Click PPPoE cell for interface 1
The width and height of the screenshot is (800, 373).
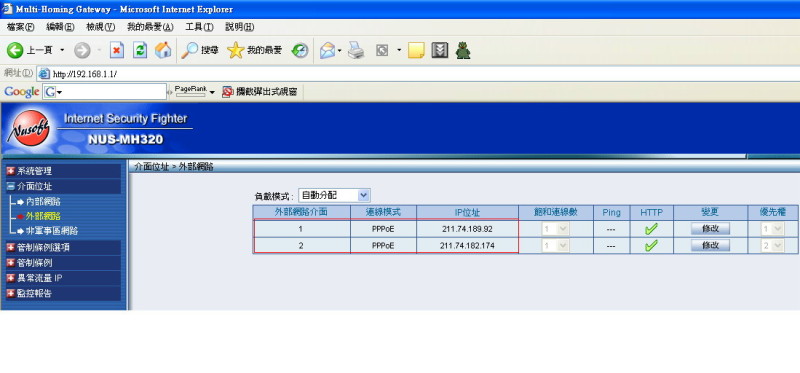point(383,229)
